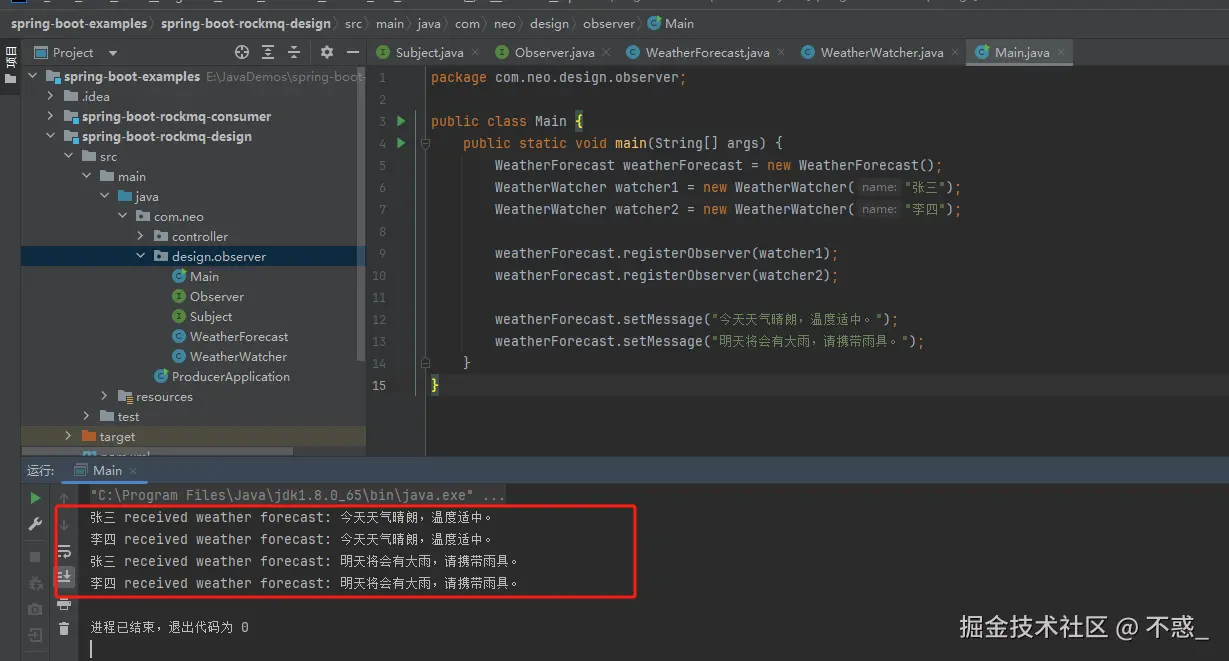1229x661 pixels.
Task: Click the up arrow in console toolbar
Action: pyautogui.click(x=64, y=498)
